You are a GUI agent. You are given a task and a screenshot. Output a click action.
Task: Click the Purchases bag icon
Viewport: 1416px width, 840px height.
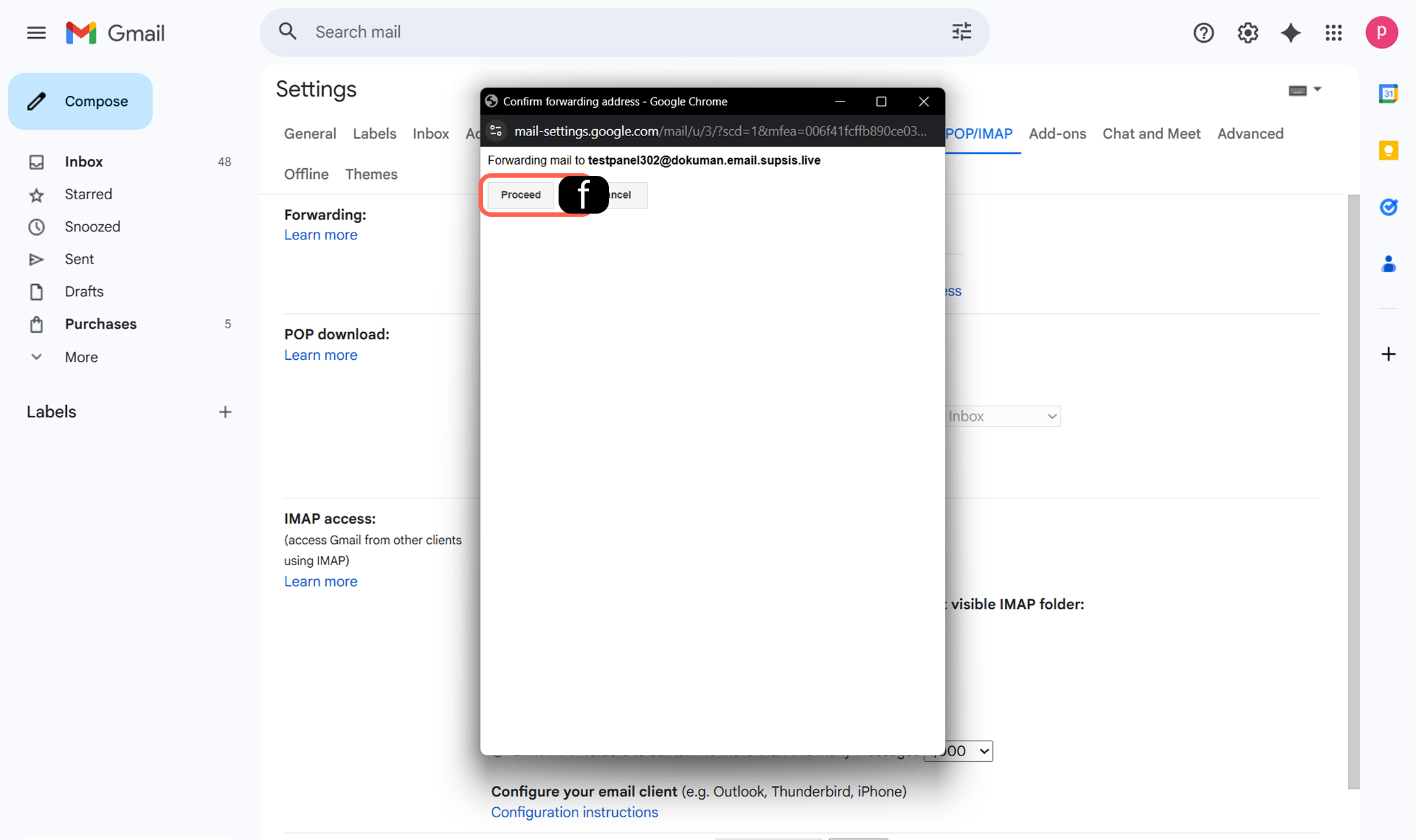(37, 325)
